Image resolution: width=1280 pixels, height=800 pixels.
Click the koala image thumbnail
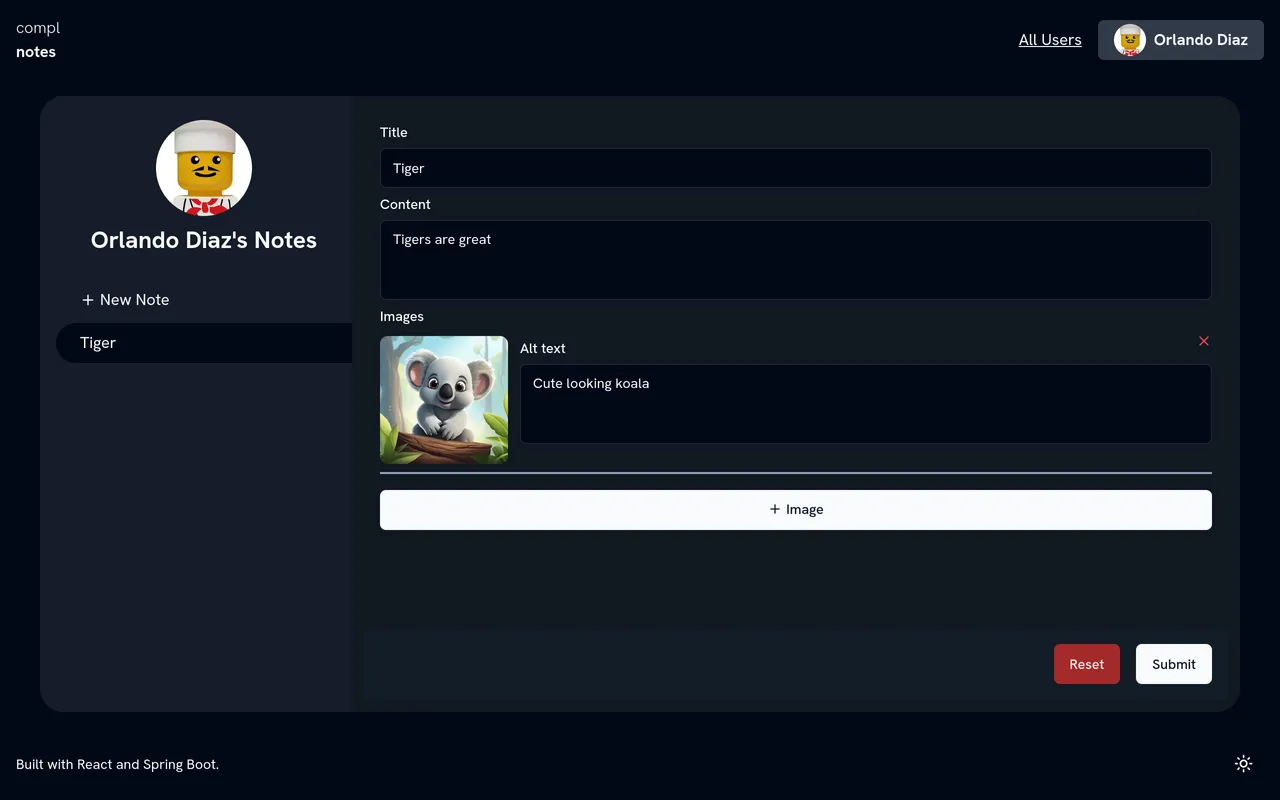[x=443, y=399]
